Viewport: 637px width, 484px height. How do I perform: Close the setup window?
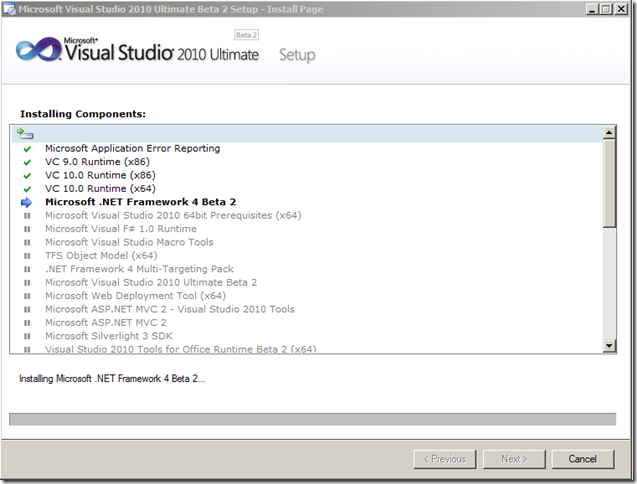[621, 9]
